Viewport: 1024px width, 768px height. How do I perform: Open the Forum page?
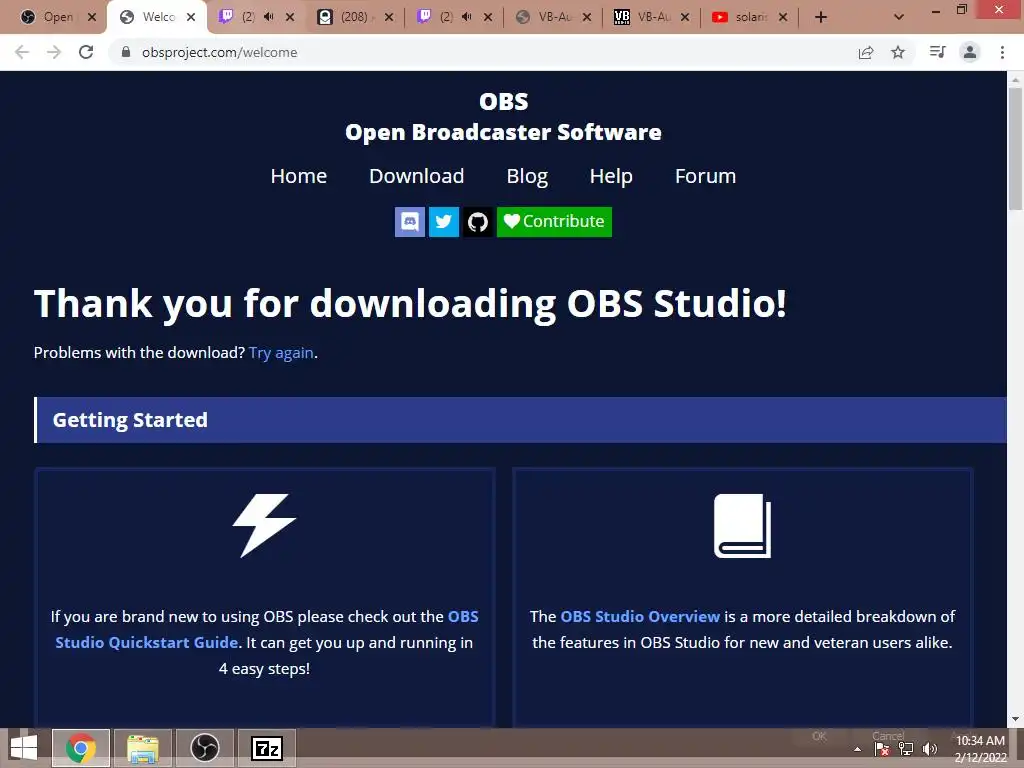pos(705,176)
